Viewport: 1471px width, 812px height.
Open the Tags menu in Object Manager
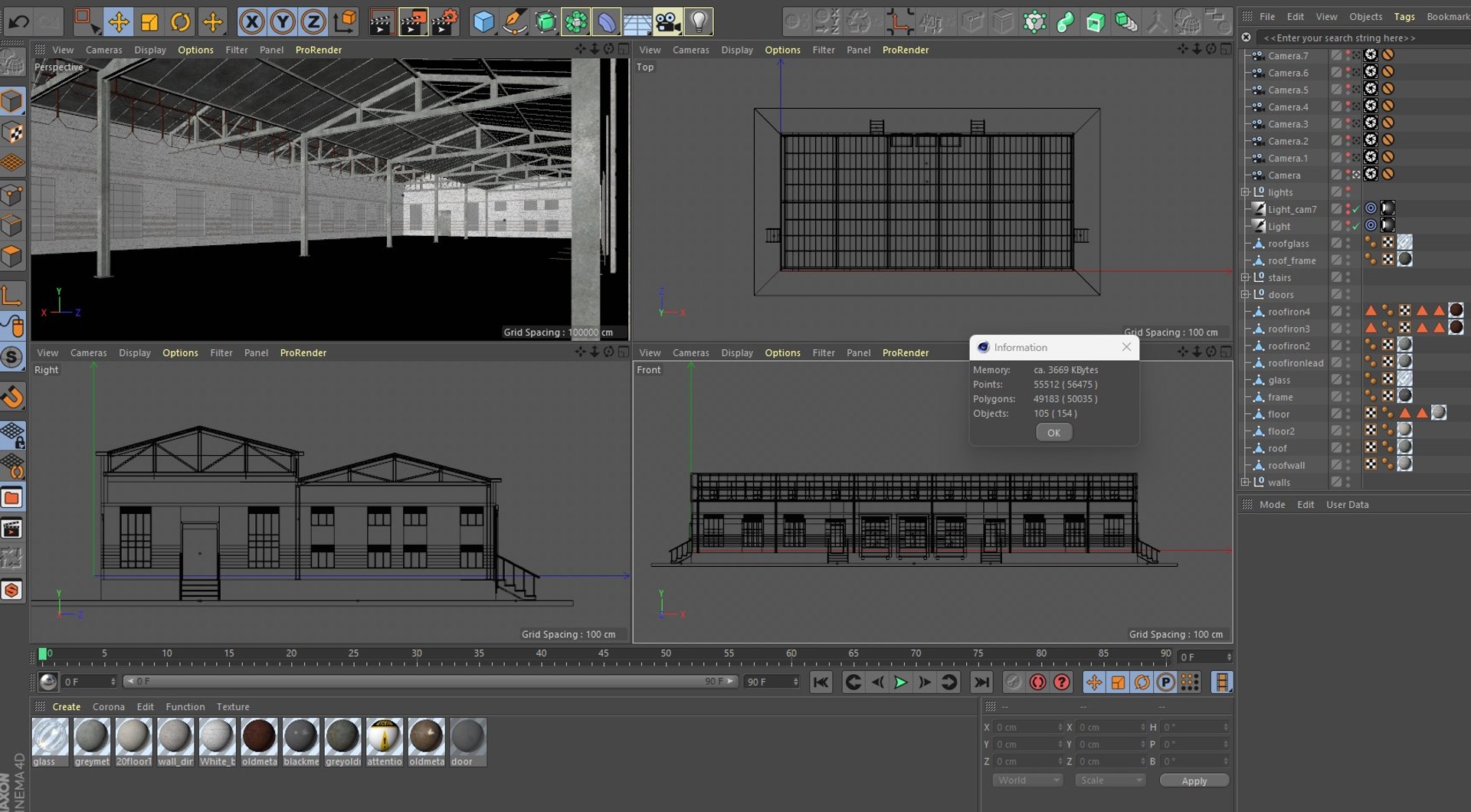coord(1404,17)
